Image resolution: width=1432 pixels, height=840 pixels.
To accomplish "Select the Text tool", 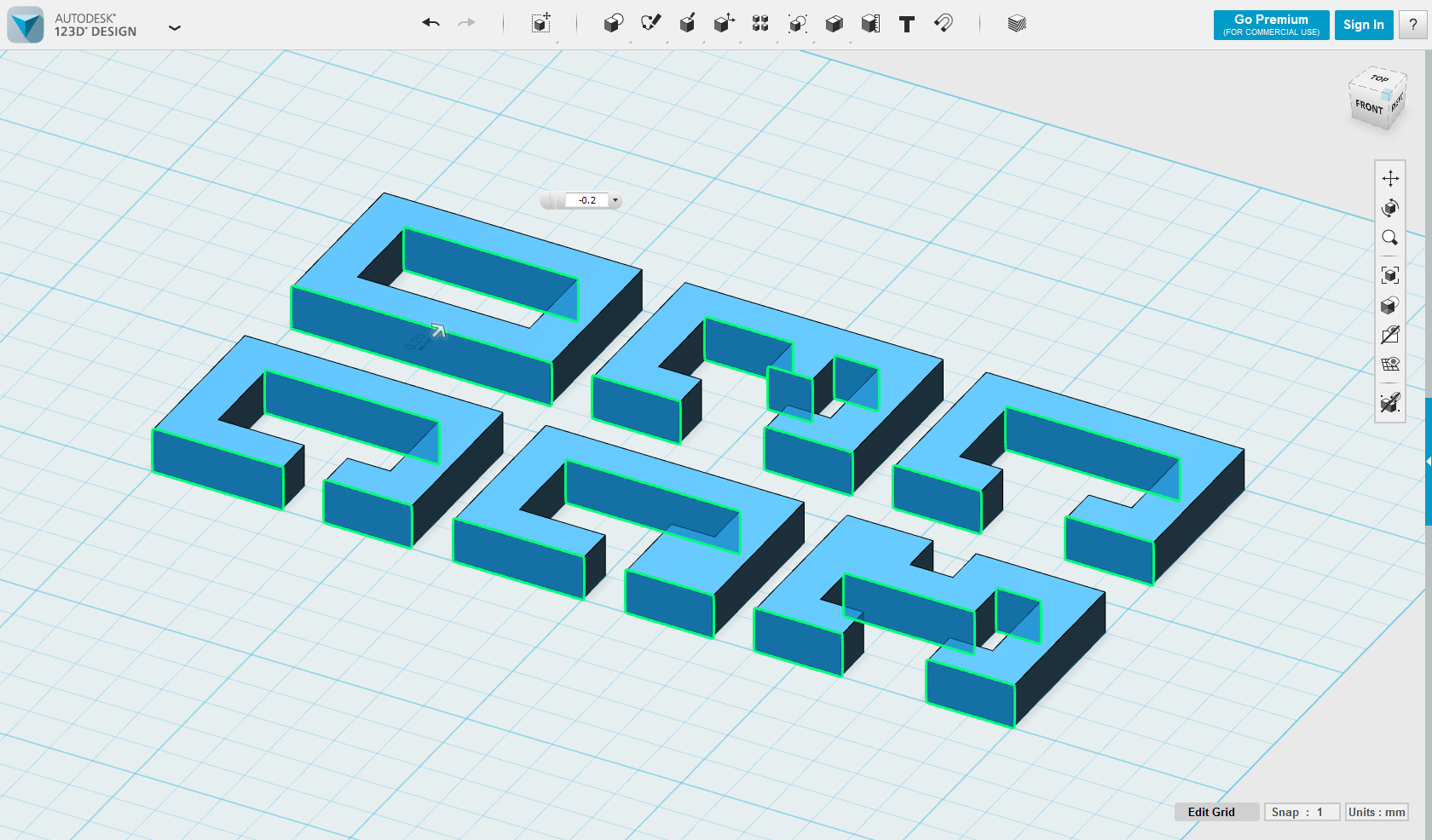I will click(907, 24).
